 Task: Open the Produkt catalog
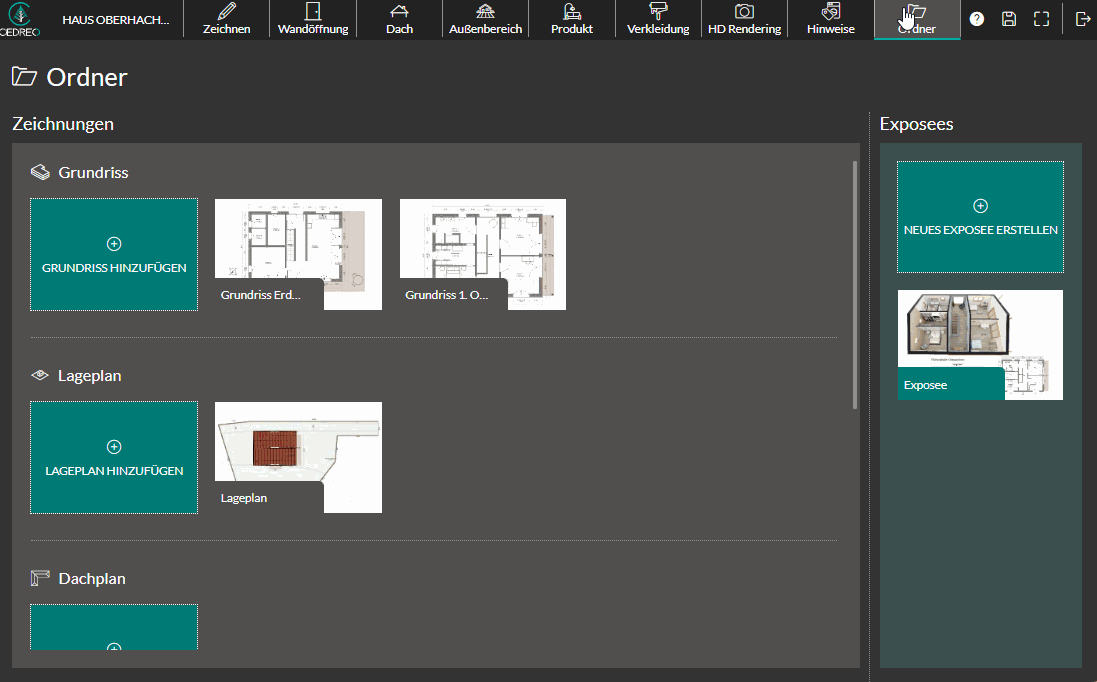(572, 19)
